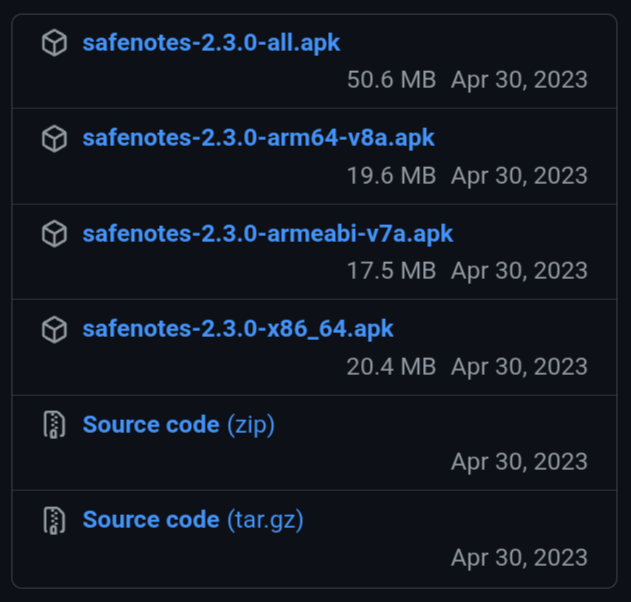Click the package icon beside safenotes-2.3.0-all.apk
Screen dimensions: 631x602
[54, 43]
